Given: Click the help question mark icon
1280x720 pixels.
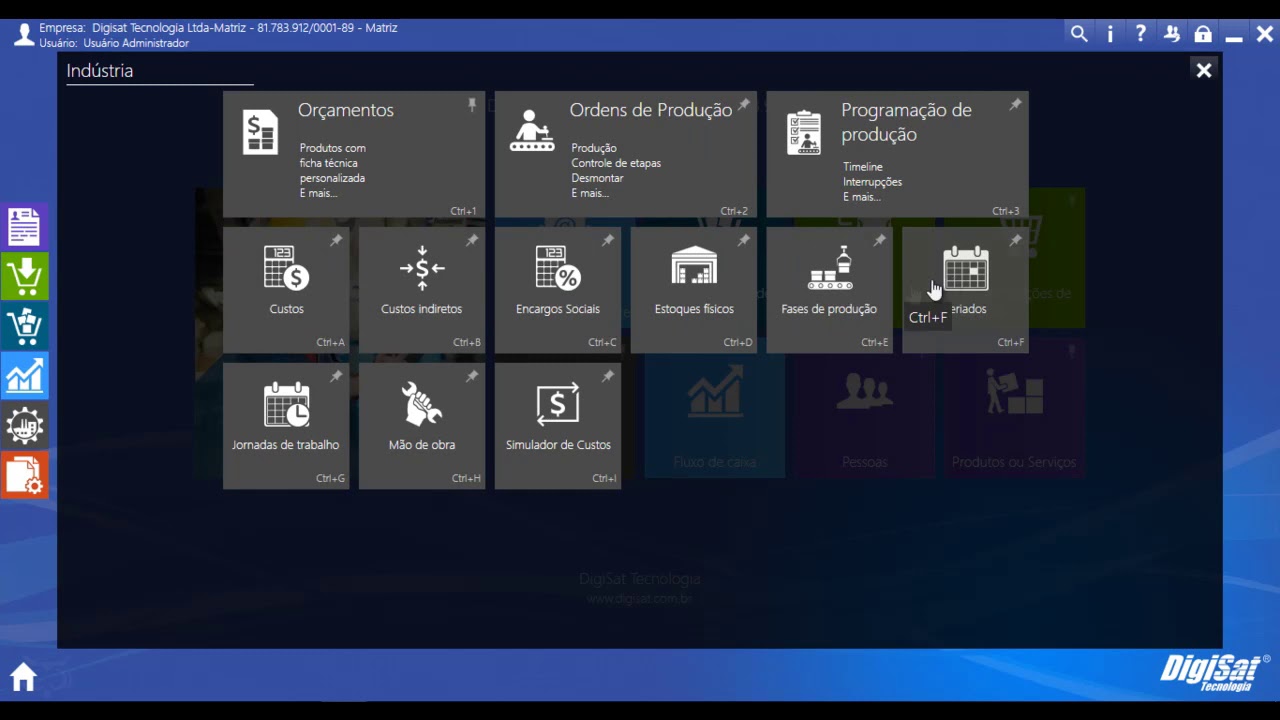Looking at the screenshot, I should click(1141, 34).
